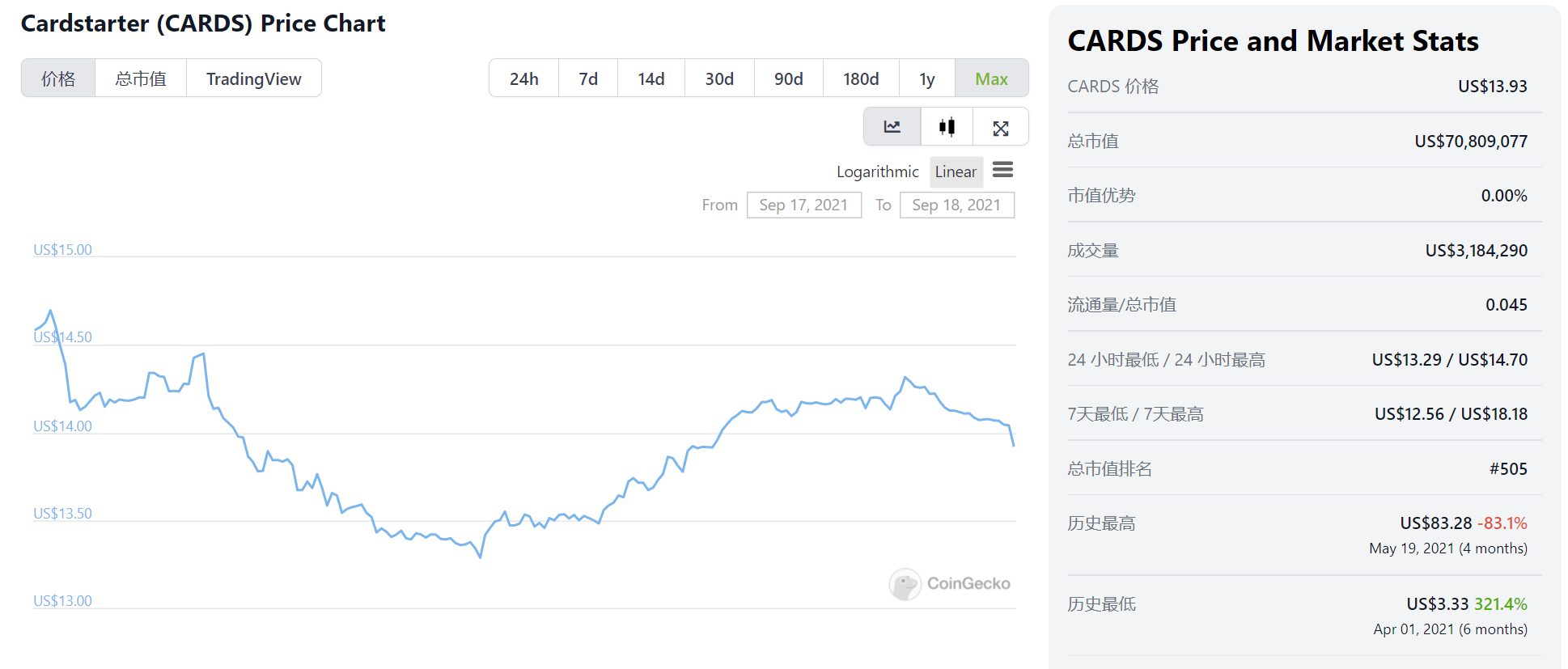Viewport: 1568px width, 669px height.
Task: Click the US$15.00 axis label
Action: (x=62, y=249)
